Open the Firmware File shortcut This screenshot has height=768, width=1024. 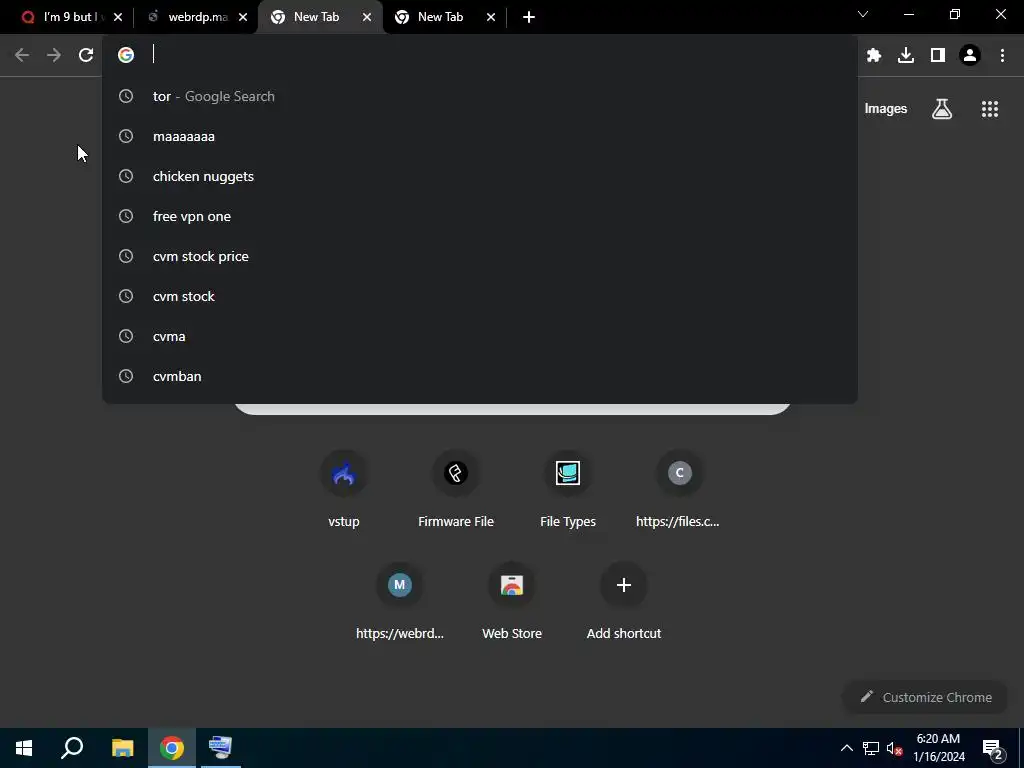[x=456, y=488]
